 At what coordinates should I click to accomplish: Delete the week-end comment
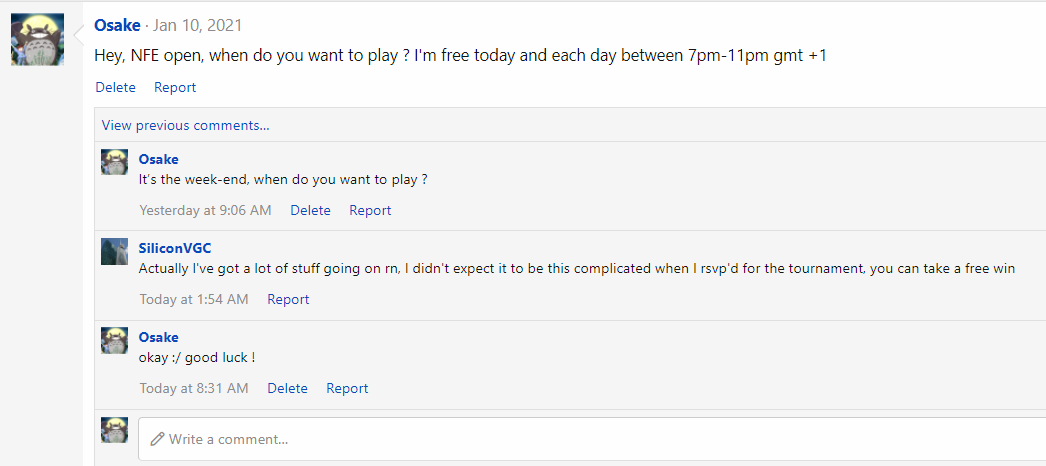coord(310,210)
